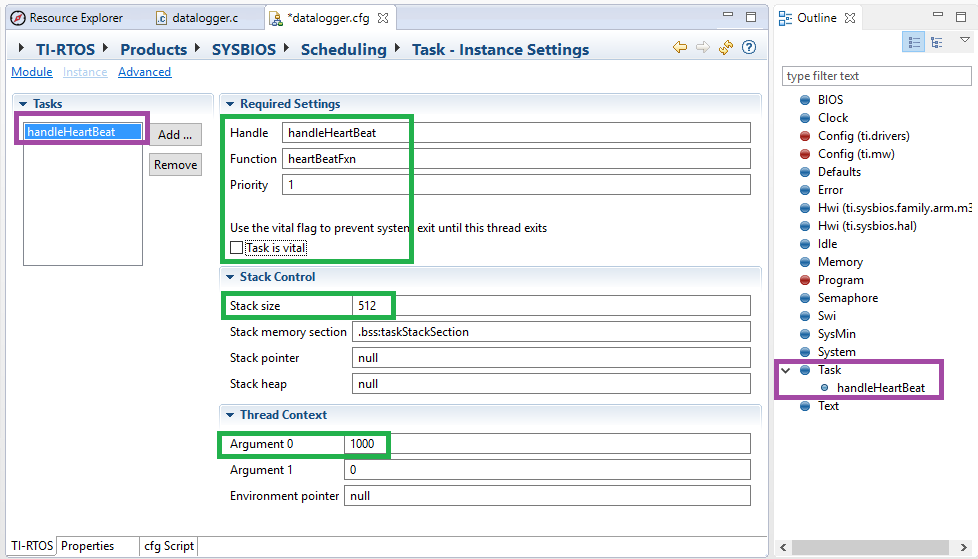The image size is (978, 559).
Task: Switch Outline to tree view icon
Action: coord(937,42)
